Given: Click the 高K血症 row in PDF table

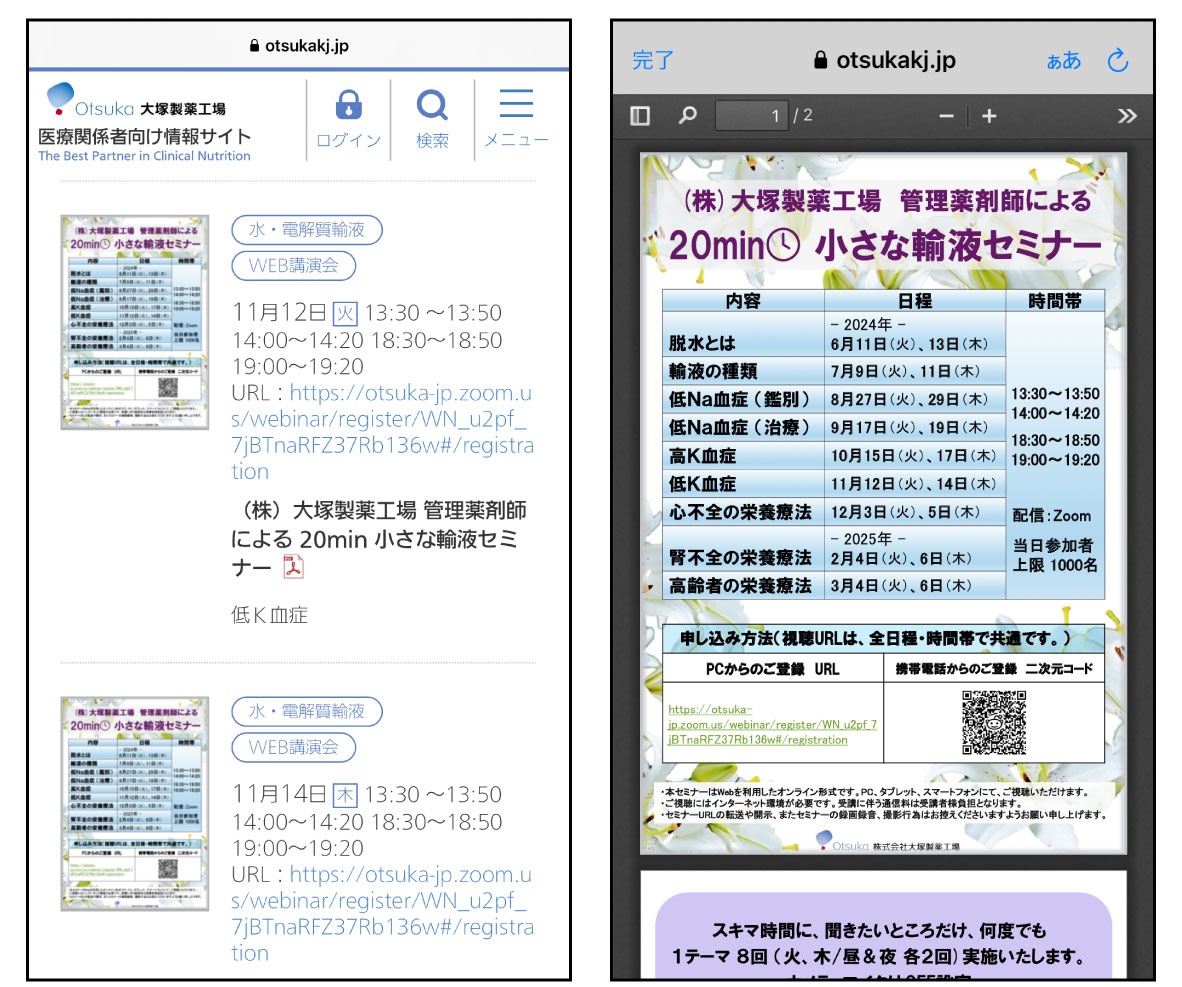Looking at the screenshot, I should pos(834,456).
